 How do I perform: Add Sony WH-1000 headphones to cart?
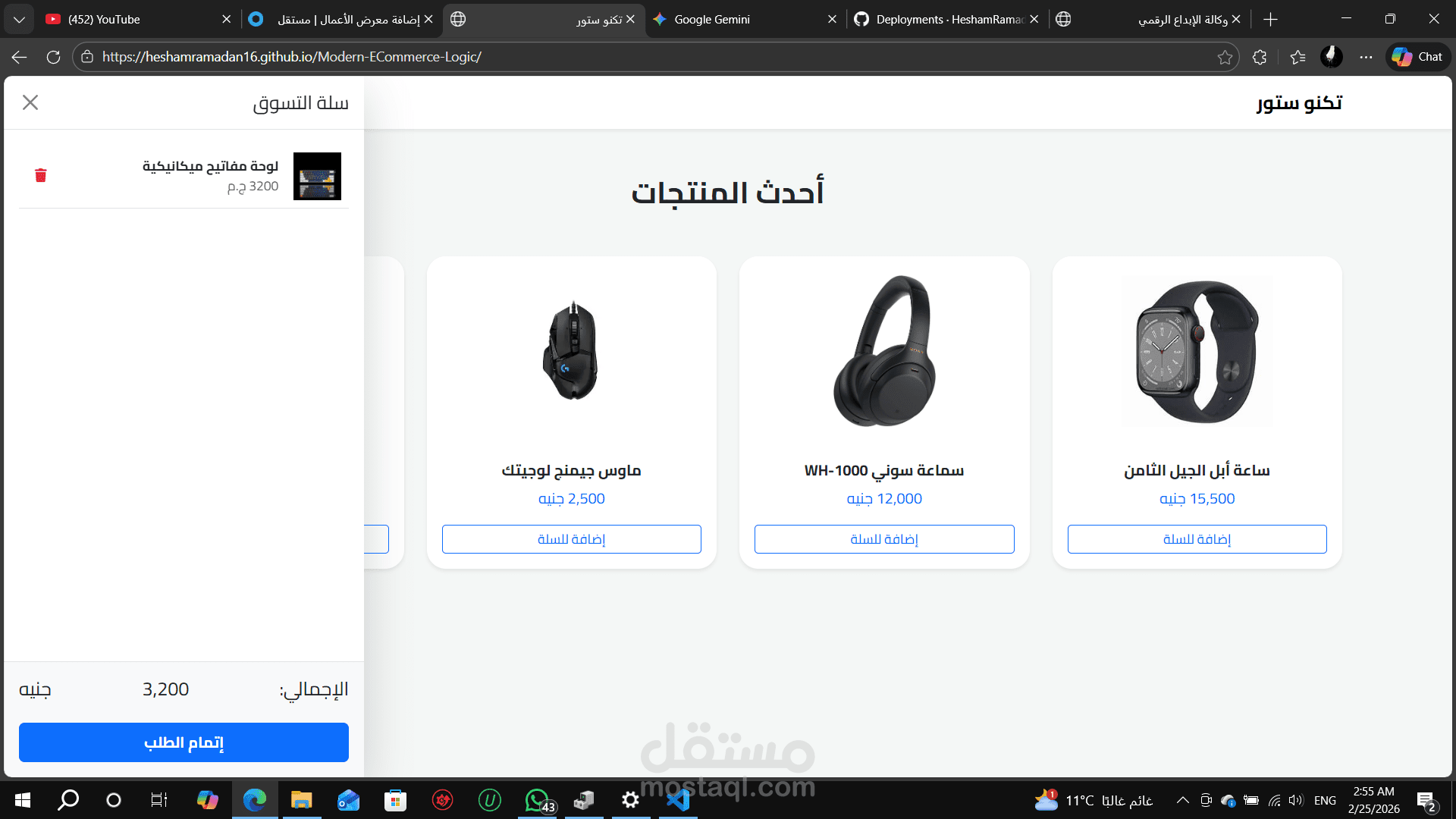[884, 539]
